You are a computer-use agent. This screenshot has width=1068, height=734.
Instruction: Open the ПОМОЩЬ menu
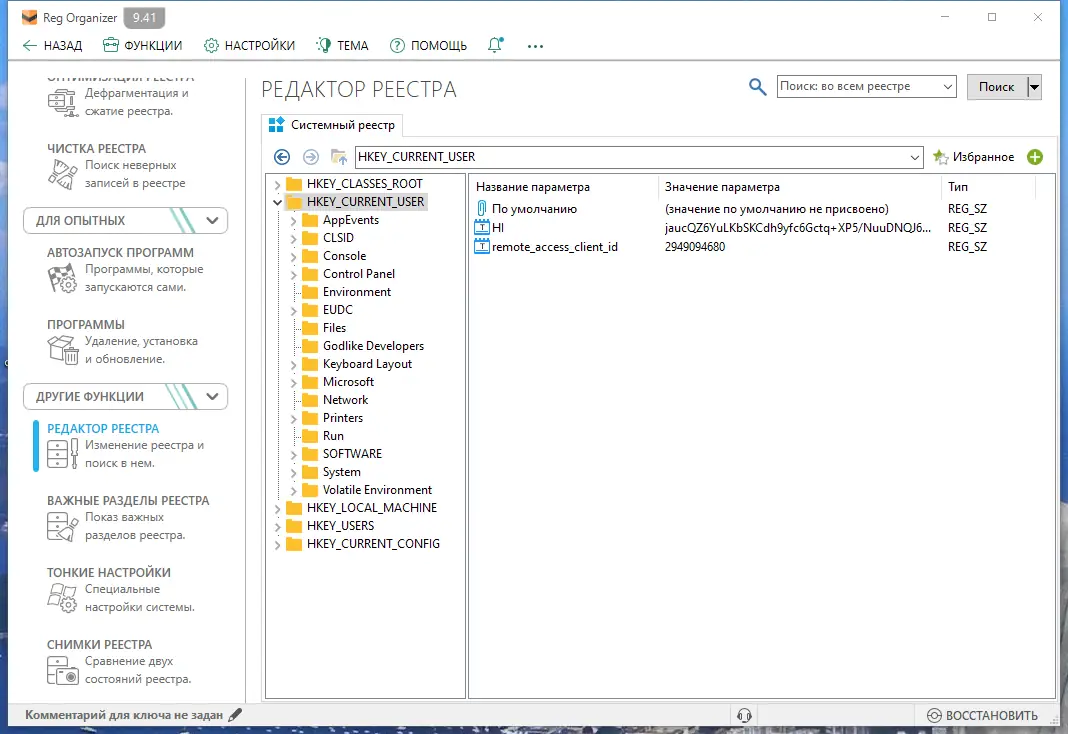click(428, 46)
